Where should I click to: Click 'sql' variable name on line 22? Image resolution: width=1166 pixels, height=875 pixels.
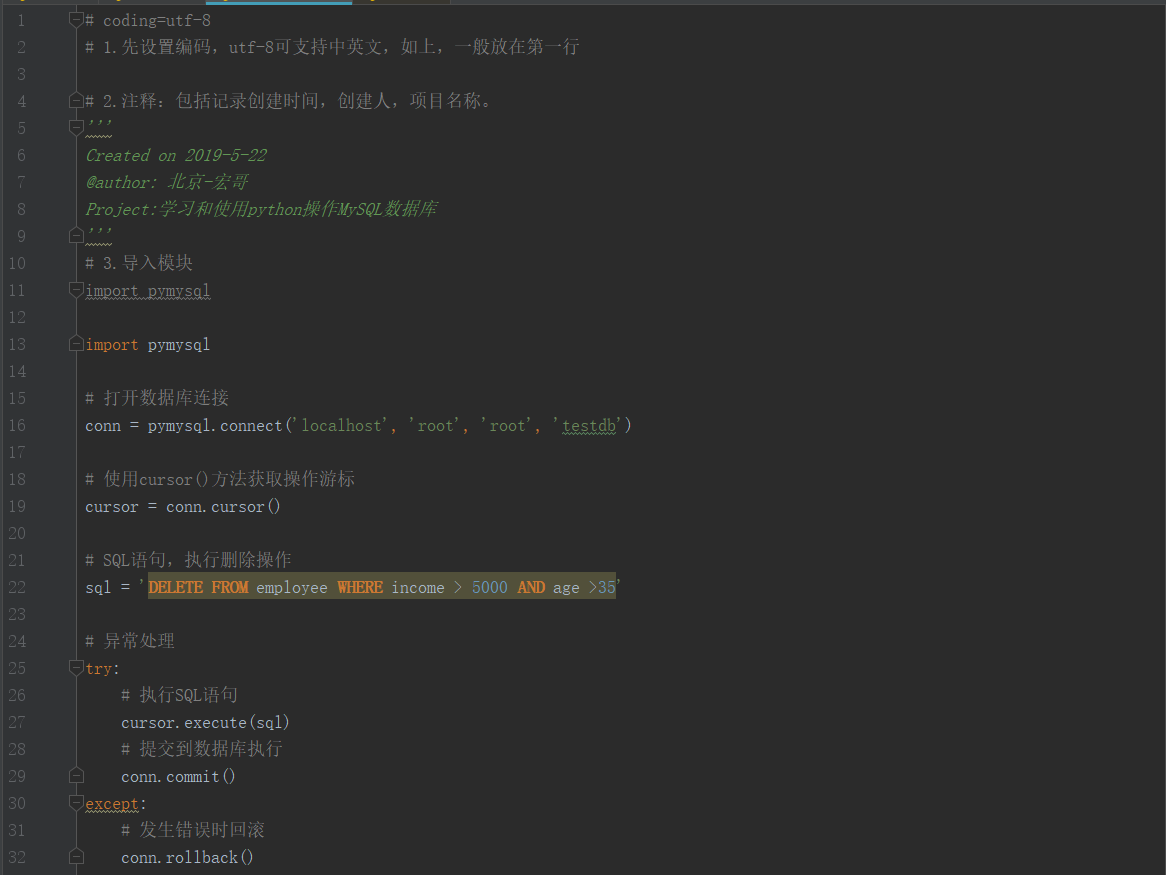[x=98, y=588]
